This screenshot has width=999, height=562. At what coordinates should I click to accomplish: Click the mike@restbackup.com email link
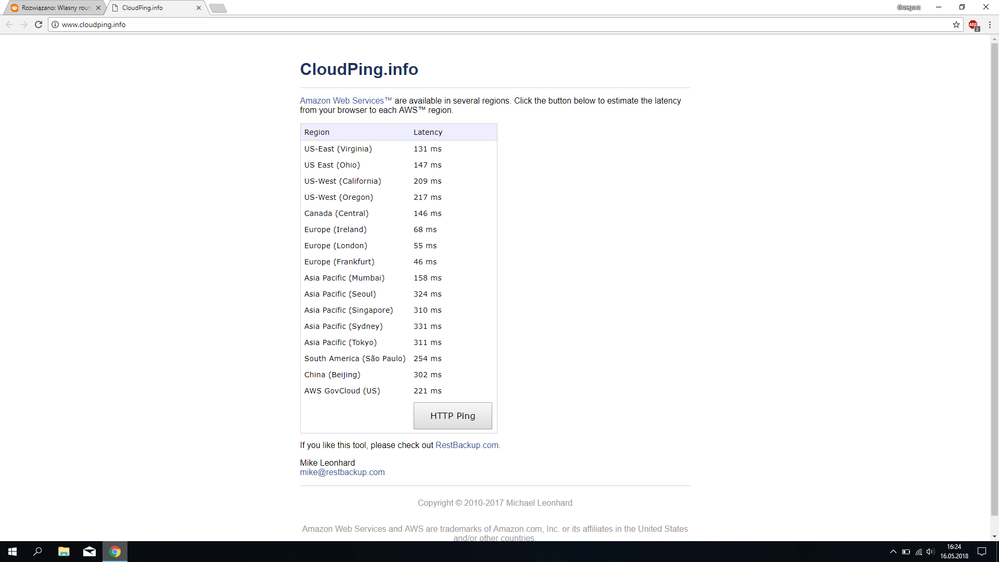[x=342, y=472]
